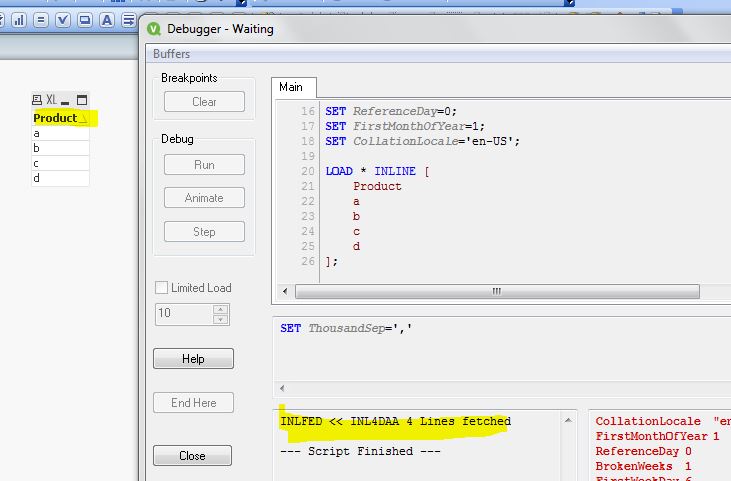This screenshot has width=731, height=481.
Task: Open the Buffers menu
Action: coord(172,54)
